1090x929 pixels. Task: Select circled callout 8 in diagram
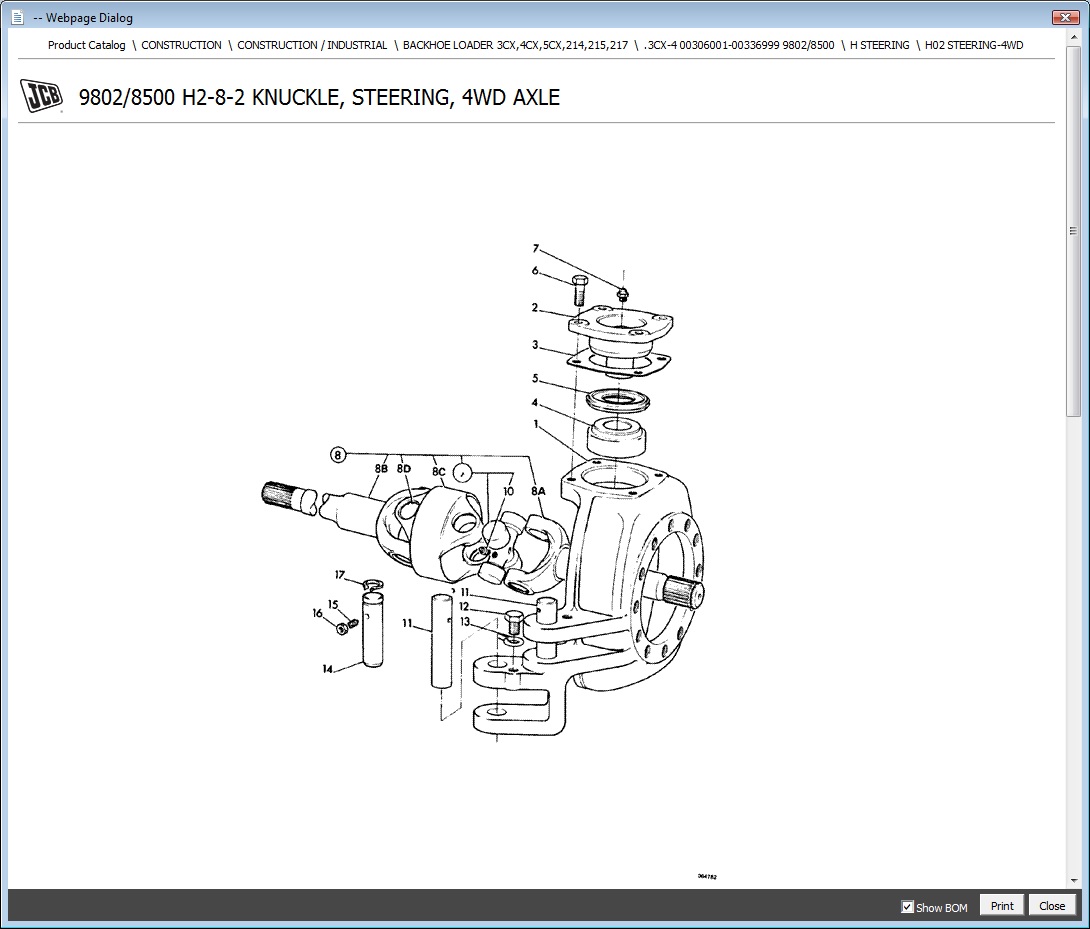[338, 455]
